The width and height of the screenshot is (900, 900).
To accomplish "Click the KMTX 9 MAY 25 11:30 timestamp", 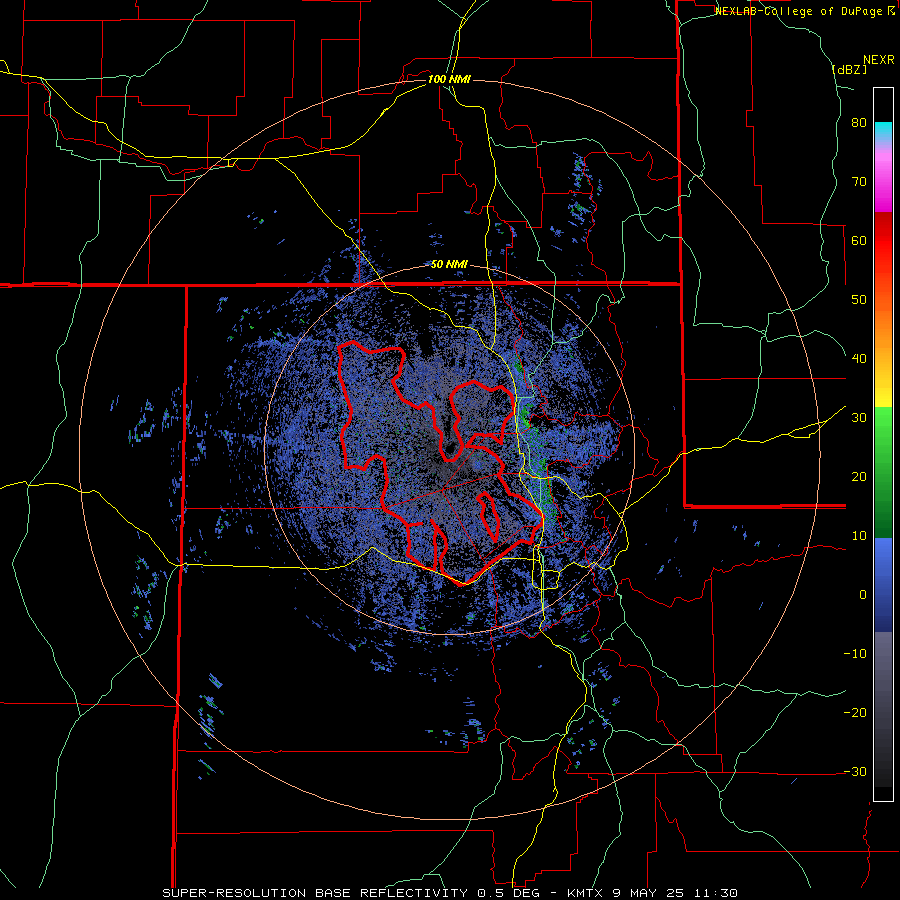I will click(653, 893).
